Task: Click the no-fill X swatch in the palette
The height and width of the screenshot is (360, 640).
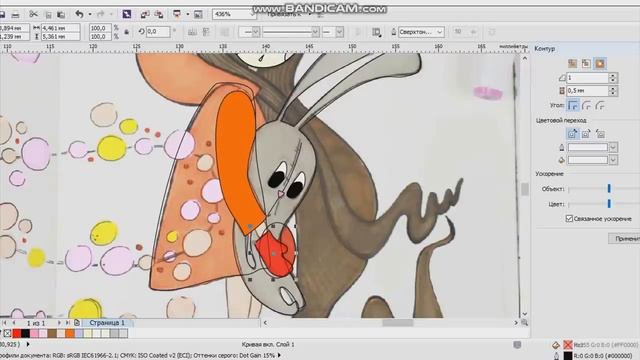Action: click(x=7, y=333)
